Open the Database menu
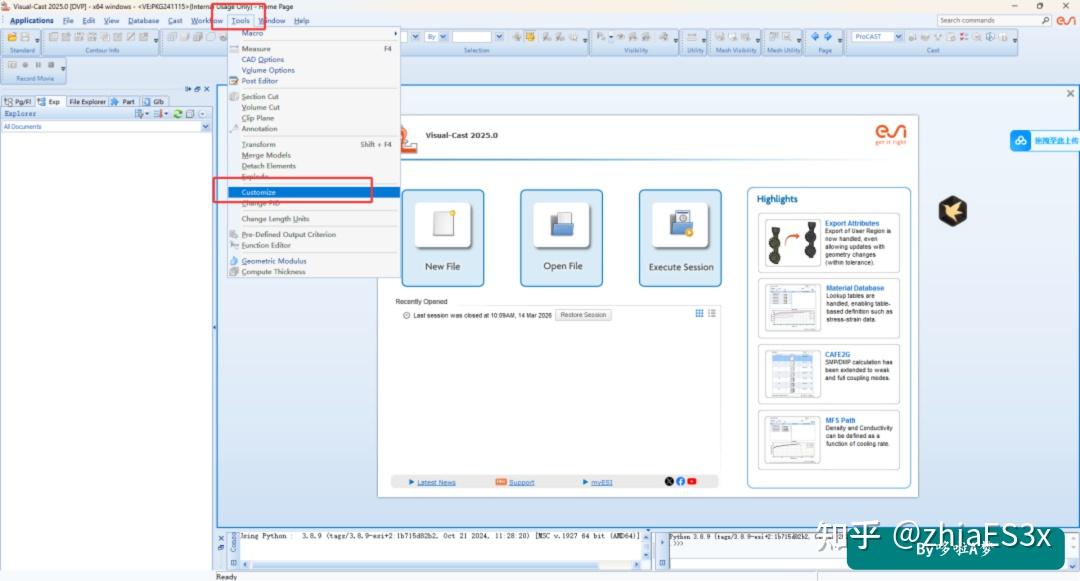 point(143,21)
